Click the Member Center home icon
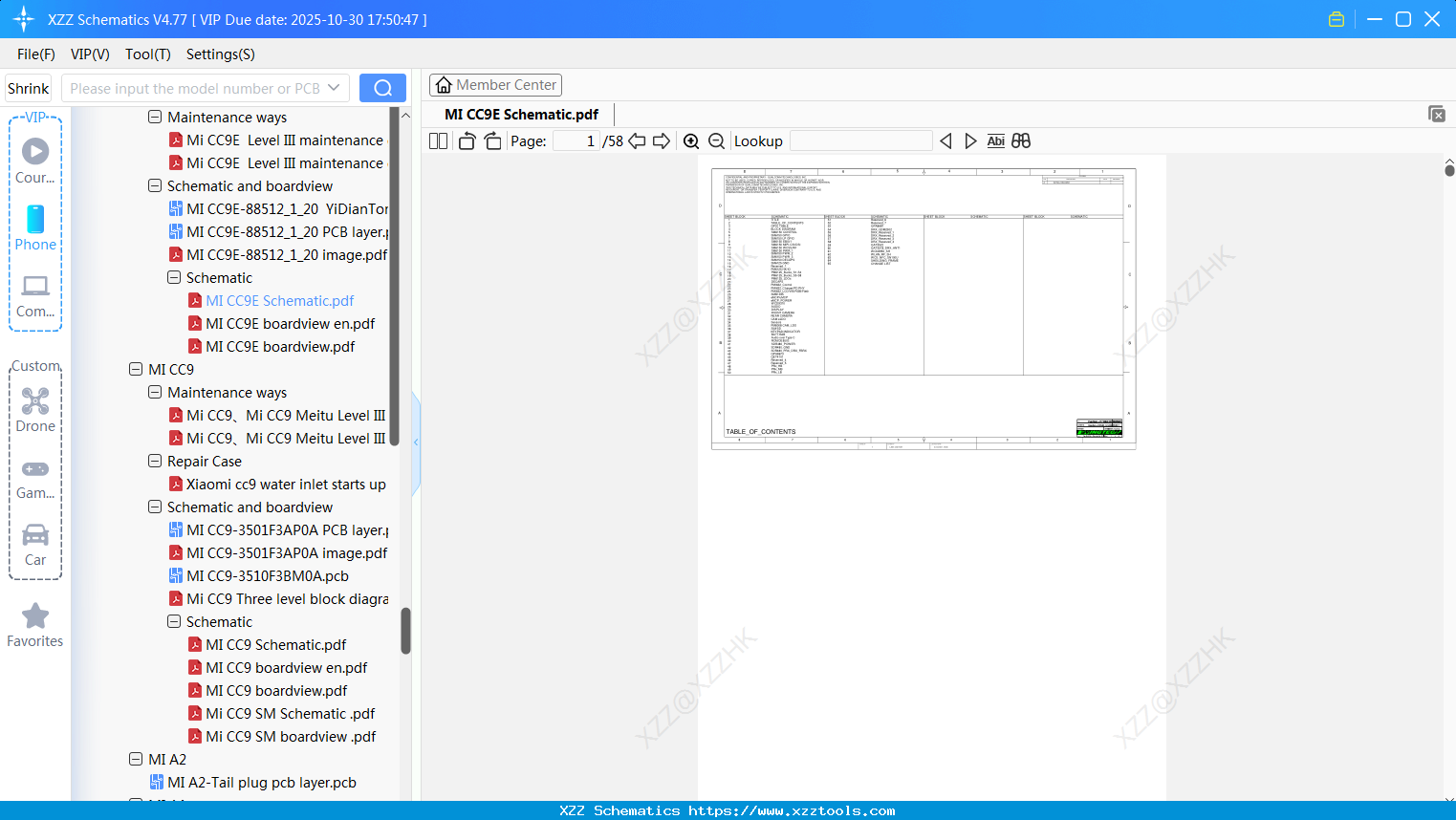The image size is (1456, 820). [444, 85]
